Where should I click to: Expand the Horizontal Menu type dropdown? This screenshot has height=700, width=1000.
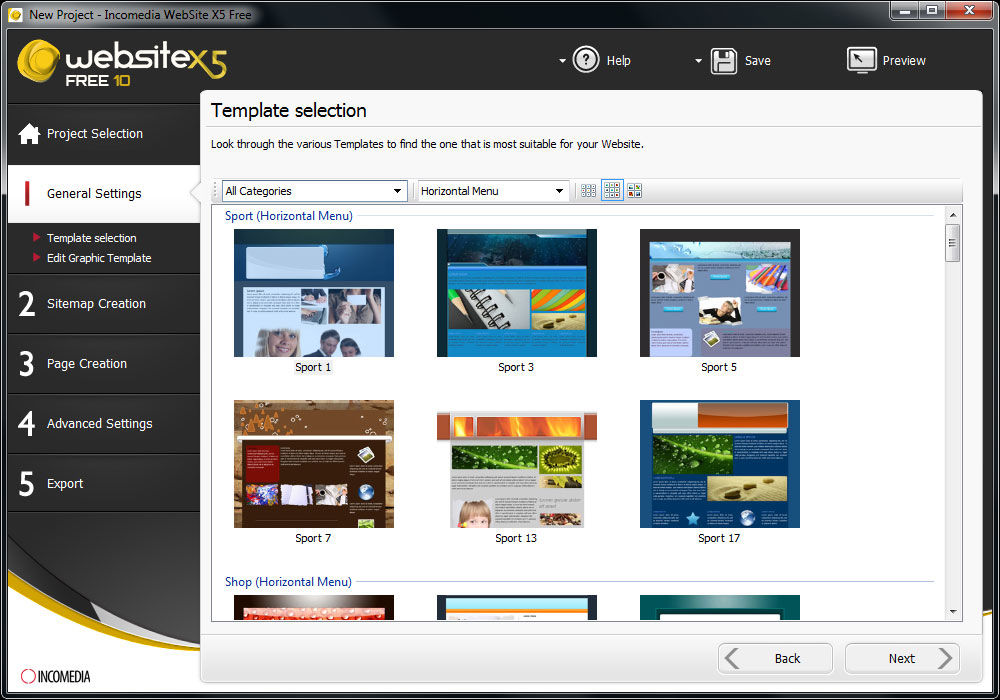(493, 191)
